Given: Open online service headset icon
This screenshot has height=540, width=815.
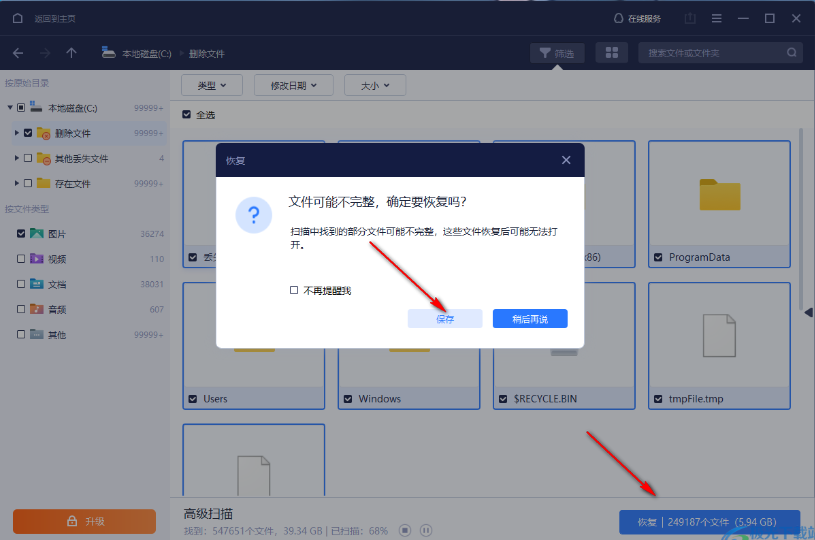Looking at the screenshot, I should pyautogui.click(x=619, y=18).
